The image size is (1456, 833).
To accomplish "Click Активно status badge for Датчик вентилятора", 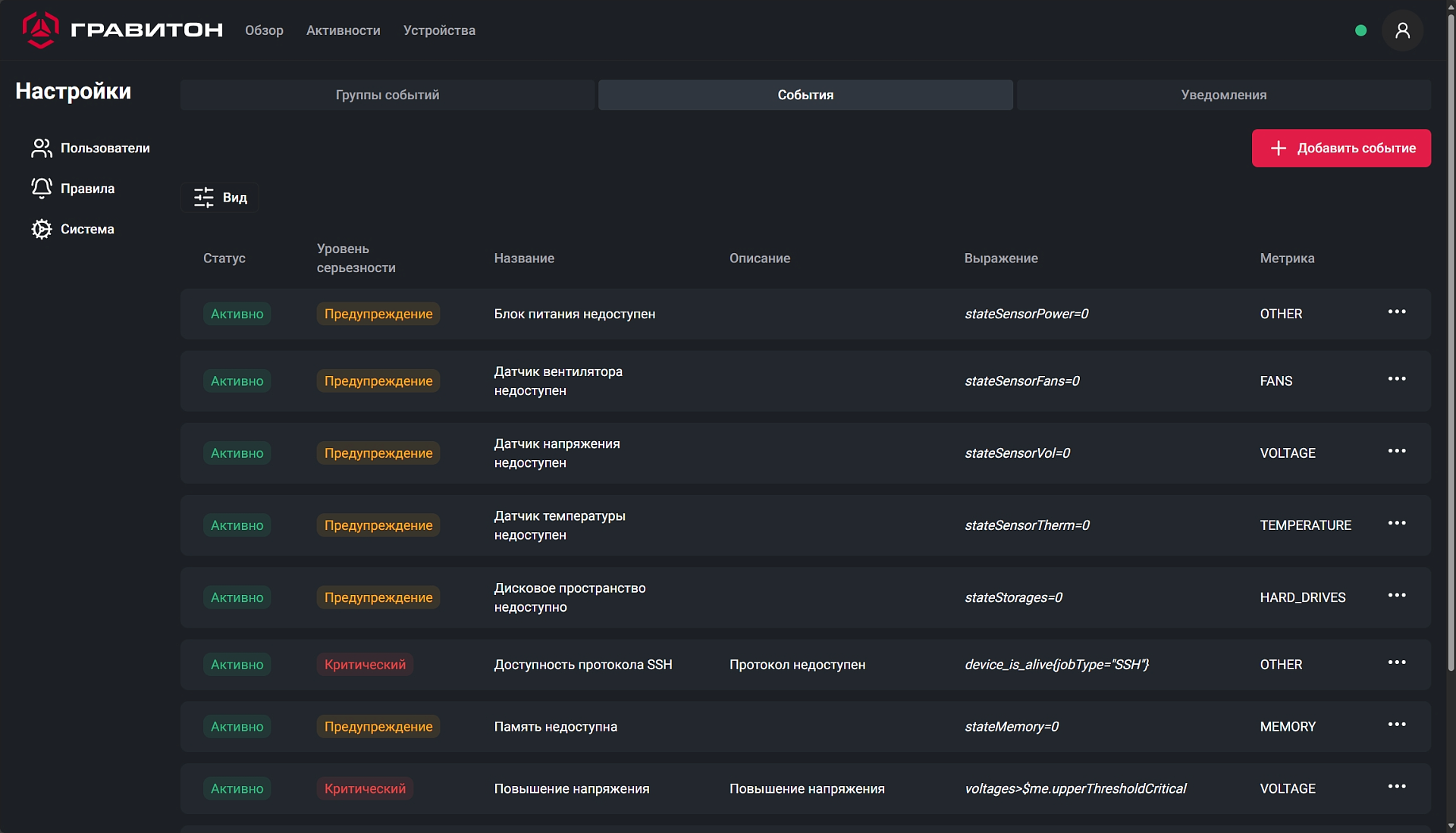I will point(237,381).
